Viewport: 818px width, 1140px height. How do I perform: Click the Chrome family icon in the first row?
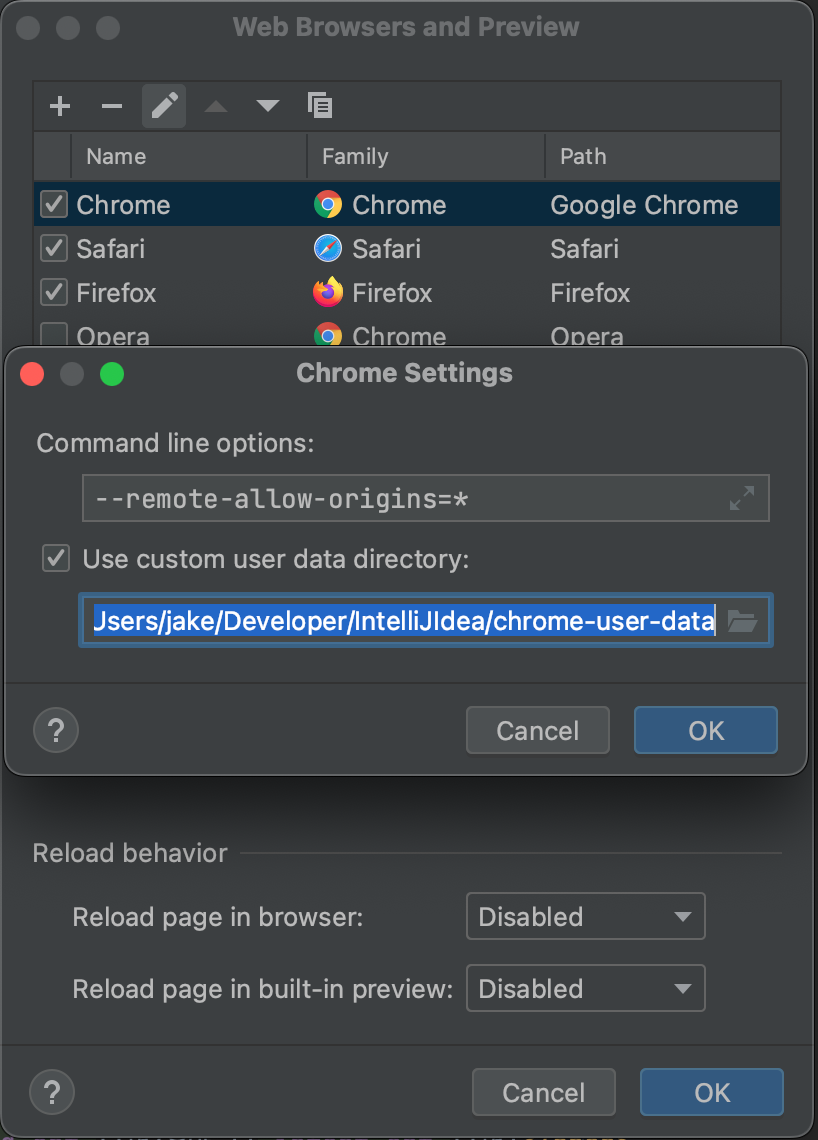click(328, 204)
